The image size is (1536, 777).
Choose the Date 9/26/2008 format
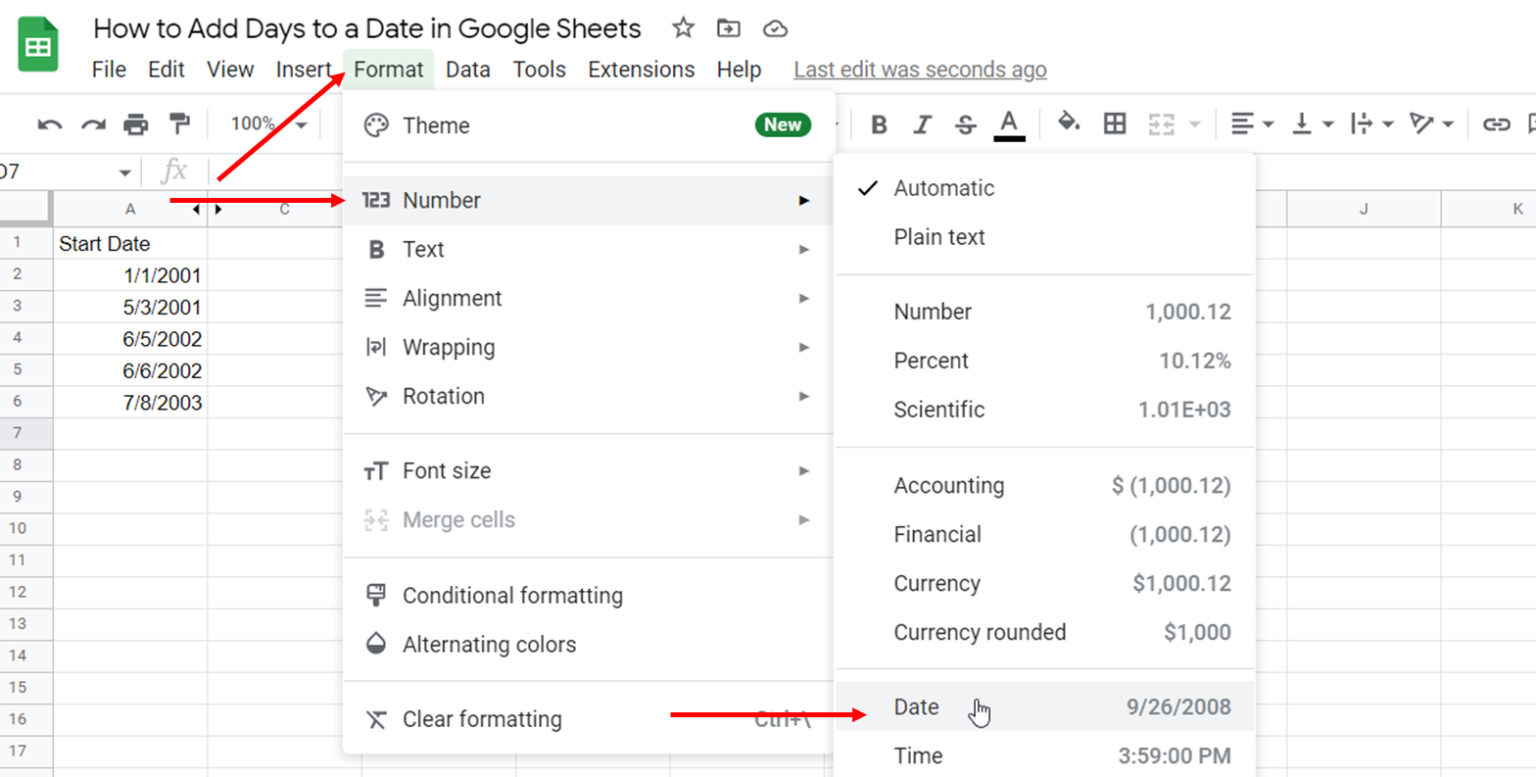[x=1044, y=708]
